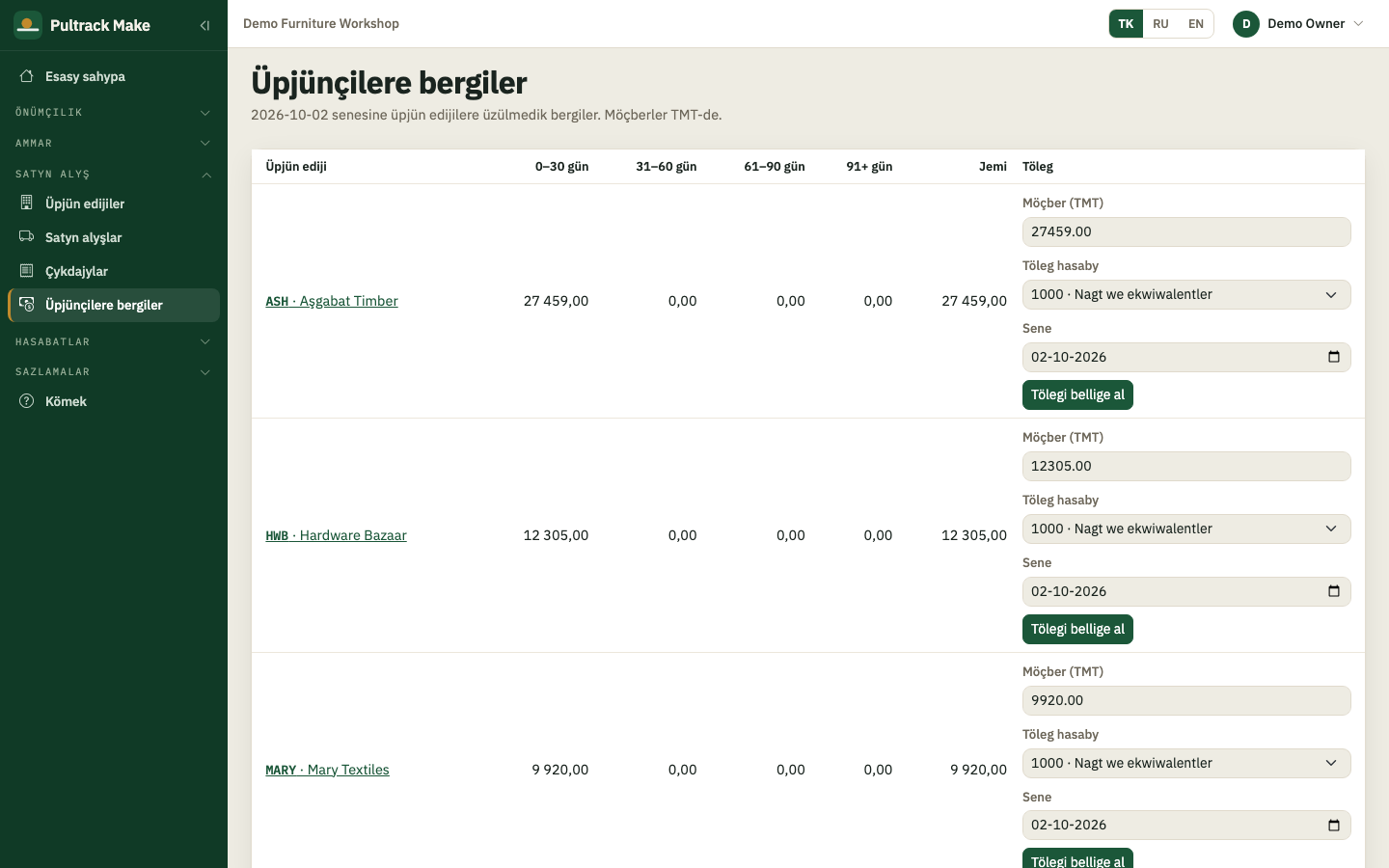Go to Satyn alyşlar in sidebar
The width and height of the screenshot is (1389, 868).
click(114, 237)
